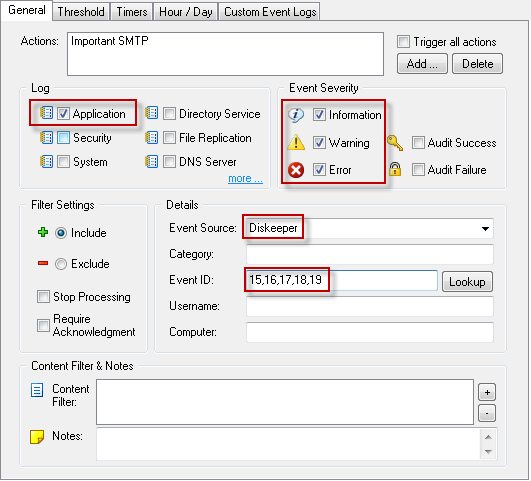The image size is (531, 481).
Task: Click the red Error cross icon
Action: tap(296, 170)
